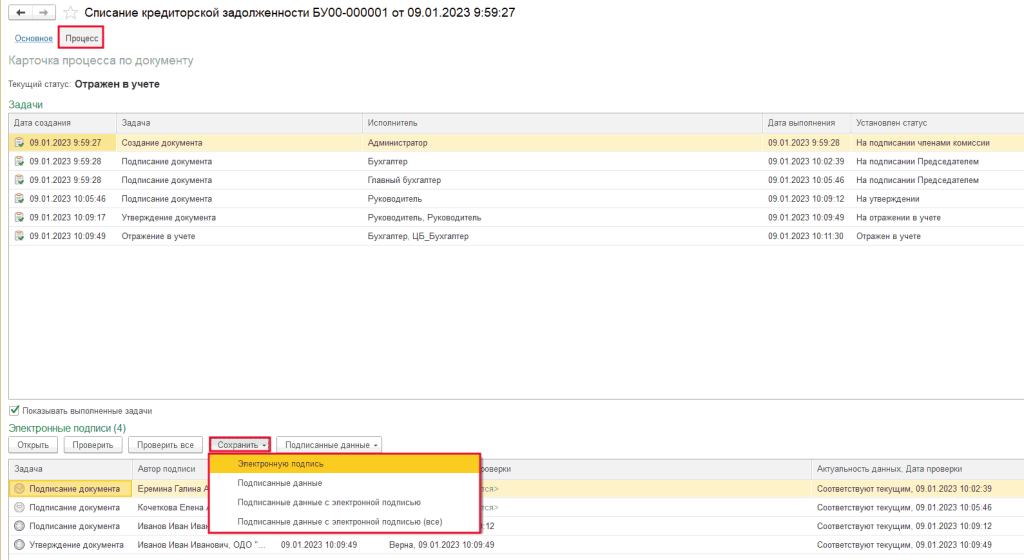Select signer Кочеткова Елена cell
The image size is (1024, 560).
click(172, 507)
